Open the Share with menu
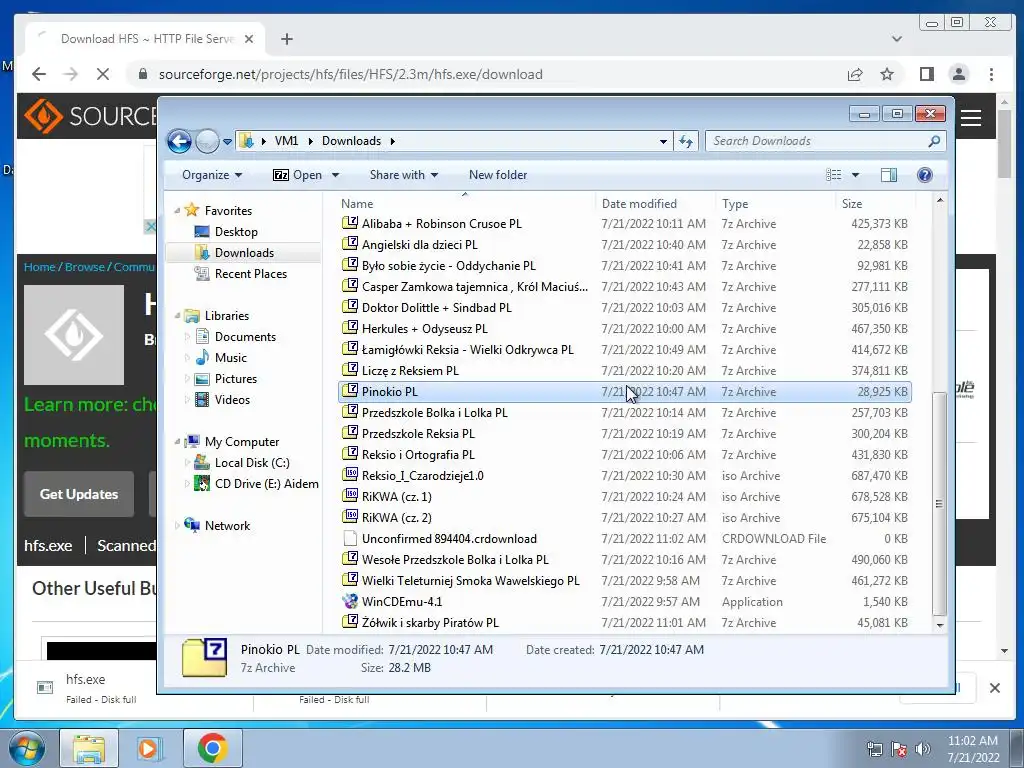 [404, 175]
